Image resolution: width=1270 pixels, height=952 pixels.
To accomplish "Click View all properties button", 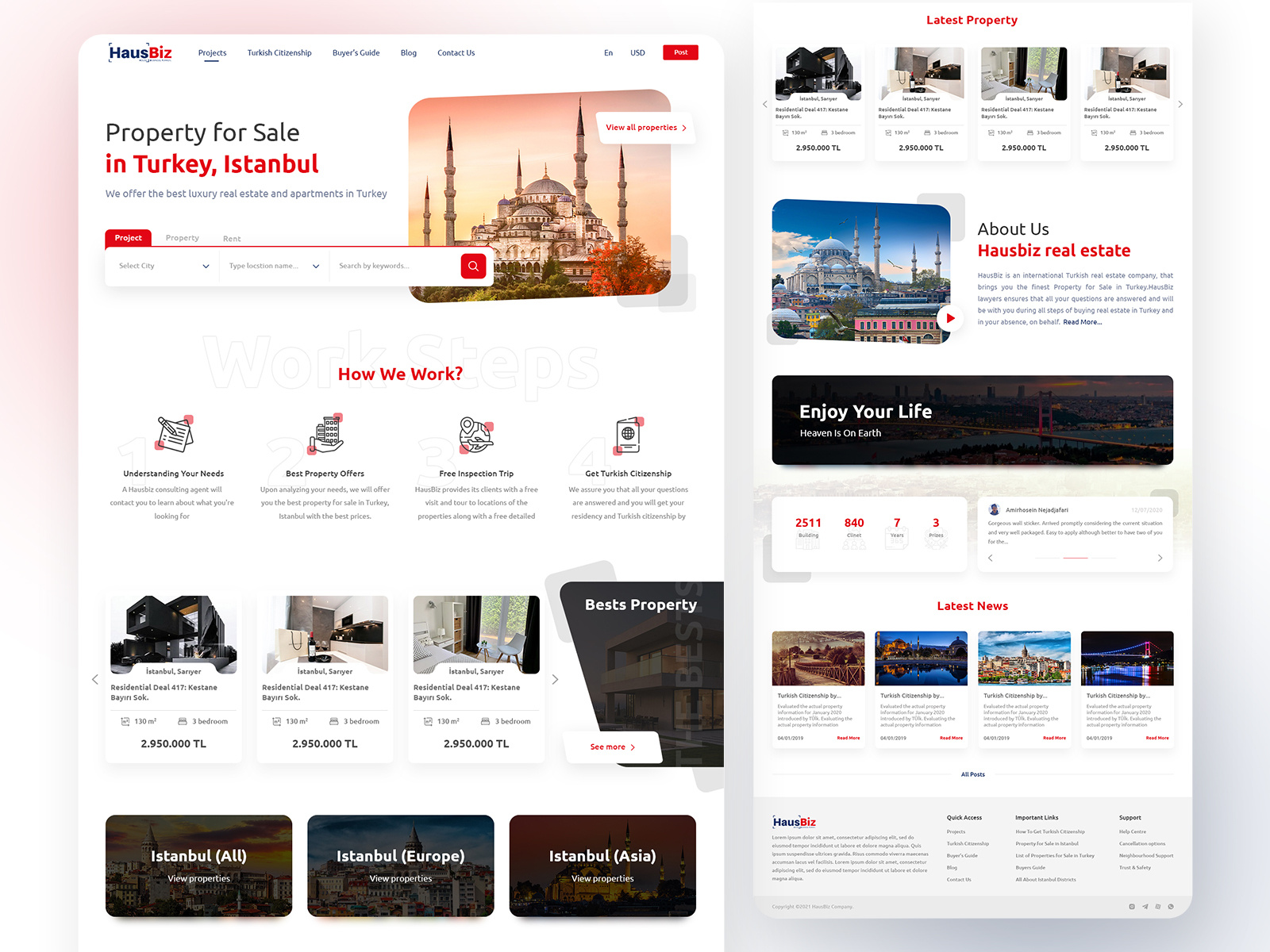I will 646,128.
